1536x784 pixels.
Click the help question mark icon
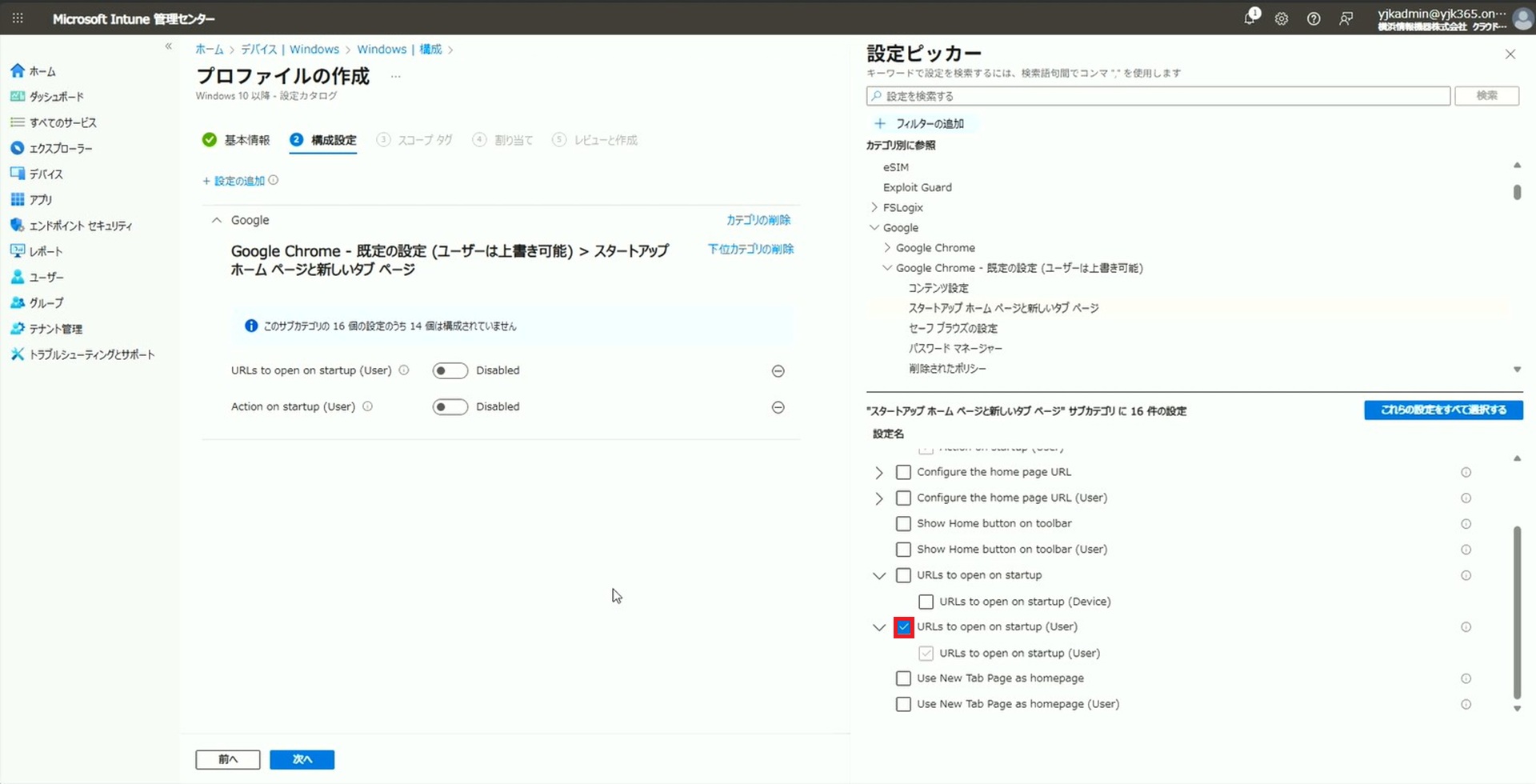point(1314,18)
